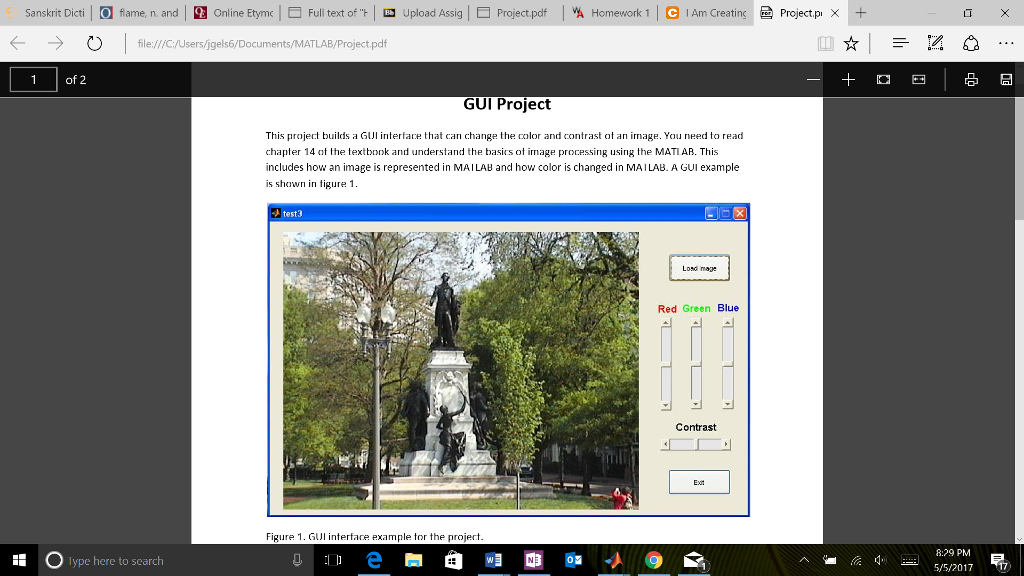Click the Cortana microphone icon
This screenshot has height=576, width=1024.
(297, 560)
